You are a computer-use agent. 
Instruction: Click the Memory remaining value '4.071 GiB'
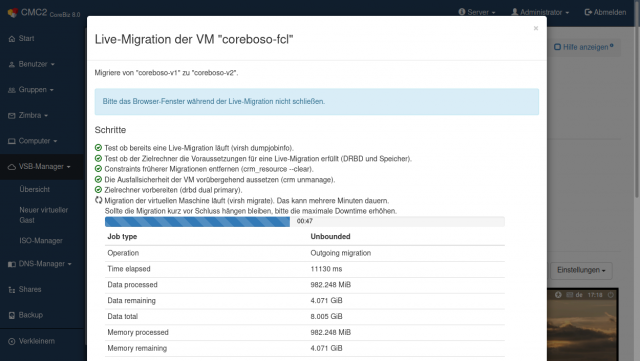[x=326, y=348]
